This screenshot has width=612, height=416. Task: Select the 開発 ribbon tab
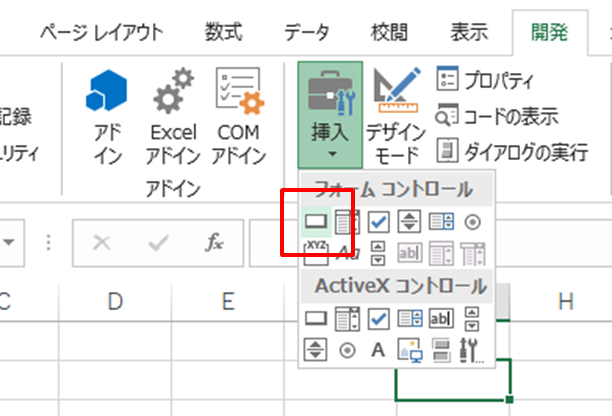[x=550, y=32]
